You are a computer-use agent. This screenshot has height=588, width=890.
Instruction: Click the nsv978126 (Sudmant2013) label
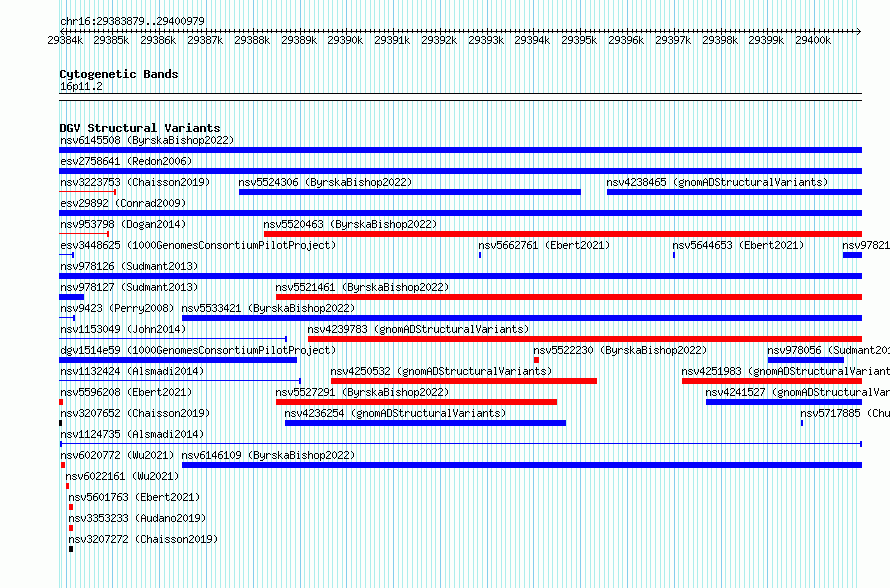click(129, 266)
